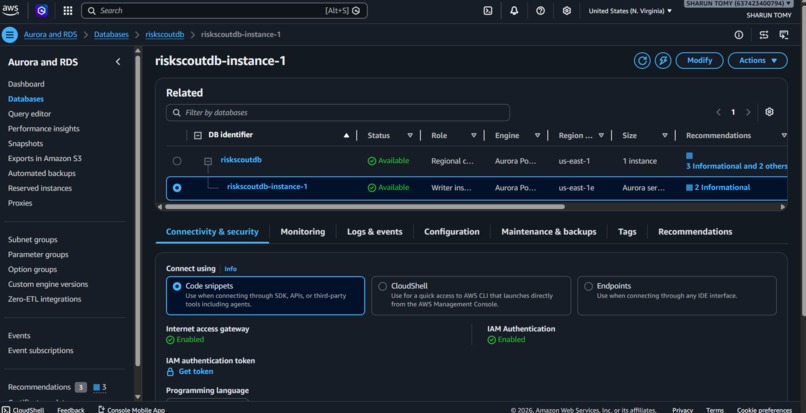Image resolution: width=806 pixels, height=413 pixels.
Task: Refresh the riskscoutdb-instance-1 page
Action: point(642,61)
